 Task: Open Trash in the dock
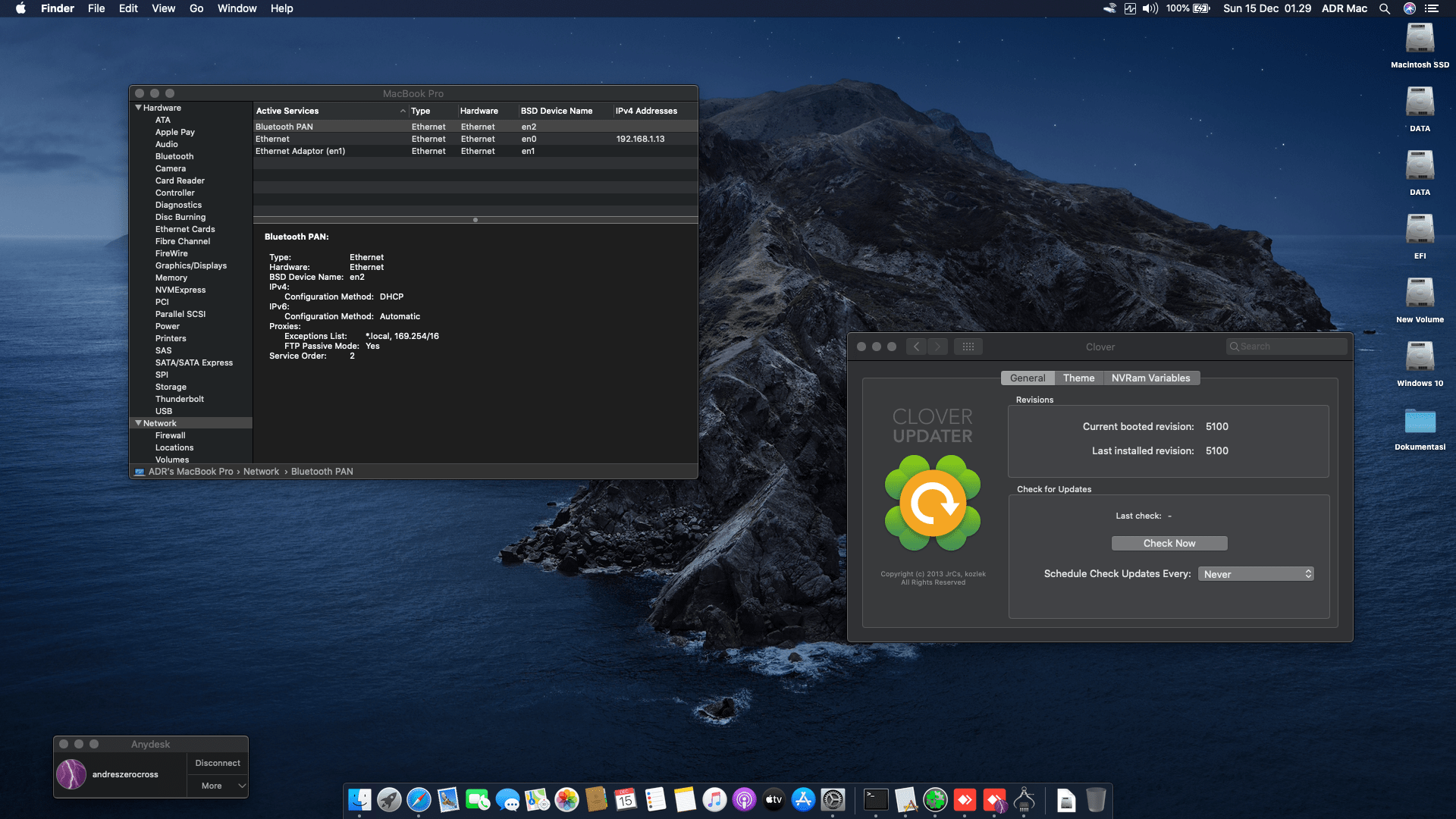[x=1096, y=799]
